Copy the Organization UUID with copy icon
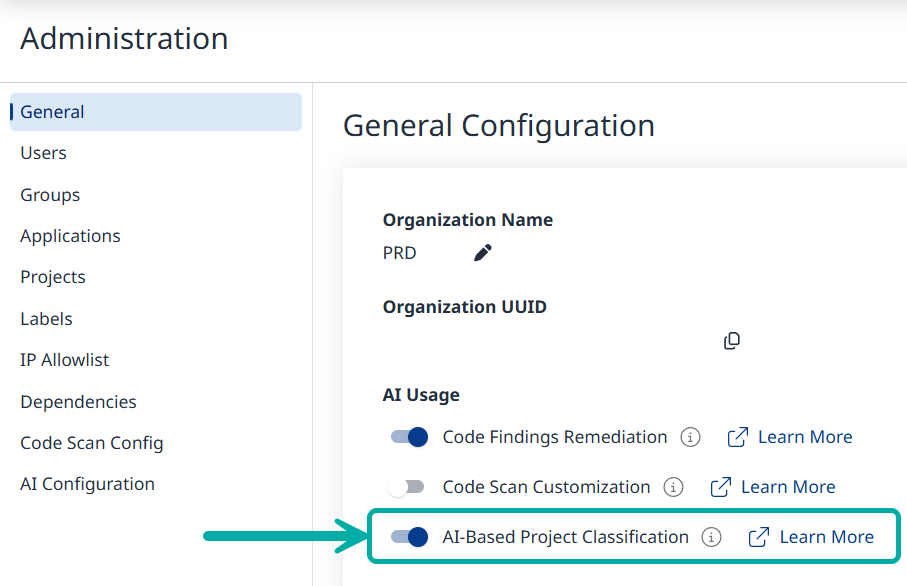907x586 pixels. (732, 341)
